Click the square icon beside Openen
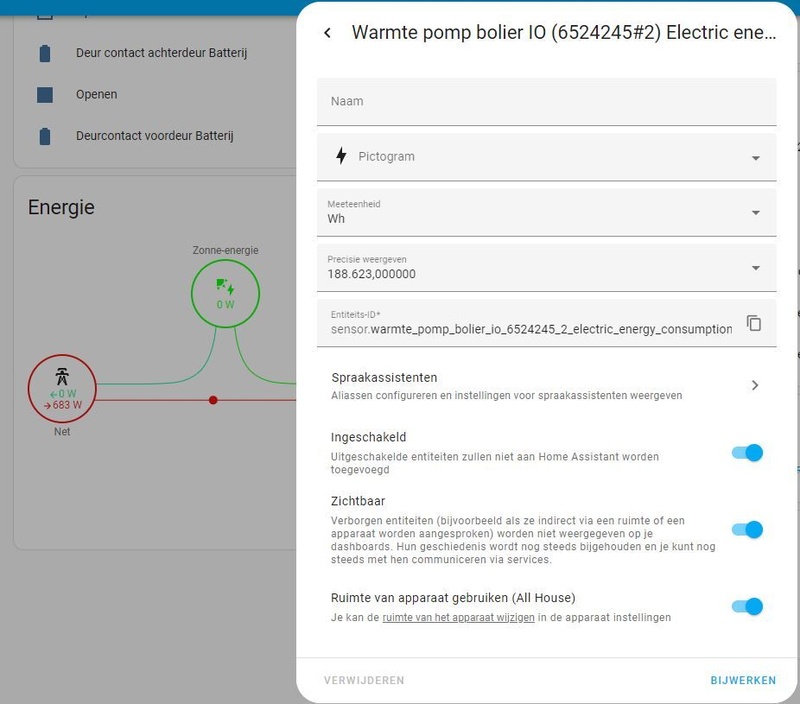The image size is (800, 704). (x=45, y=94)
